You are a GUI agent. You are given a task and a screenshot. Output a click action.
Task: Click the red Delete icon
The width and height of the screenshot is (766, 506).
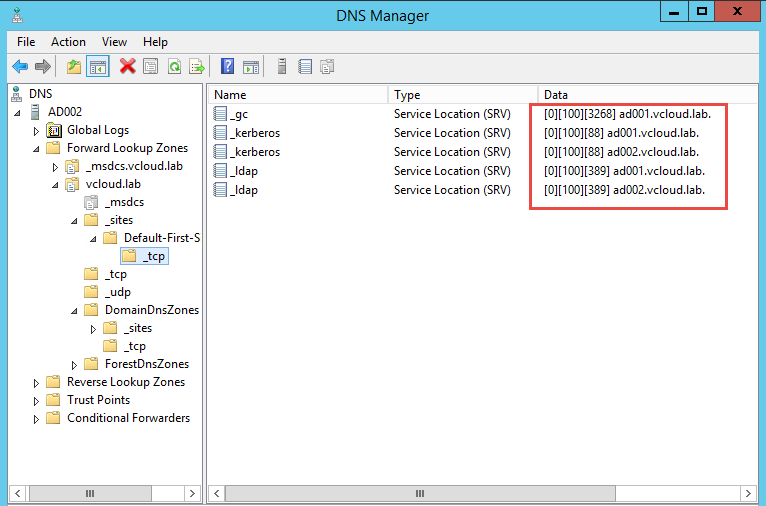coord(128,66)
